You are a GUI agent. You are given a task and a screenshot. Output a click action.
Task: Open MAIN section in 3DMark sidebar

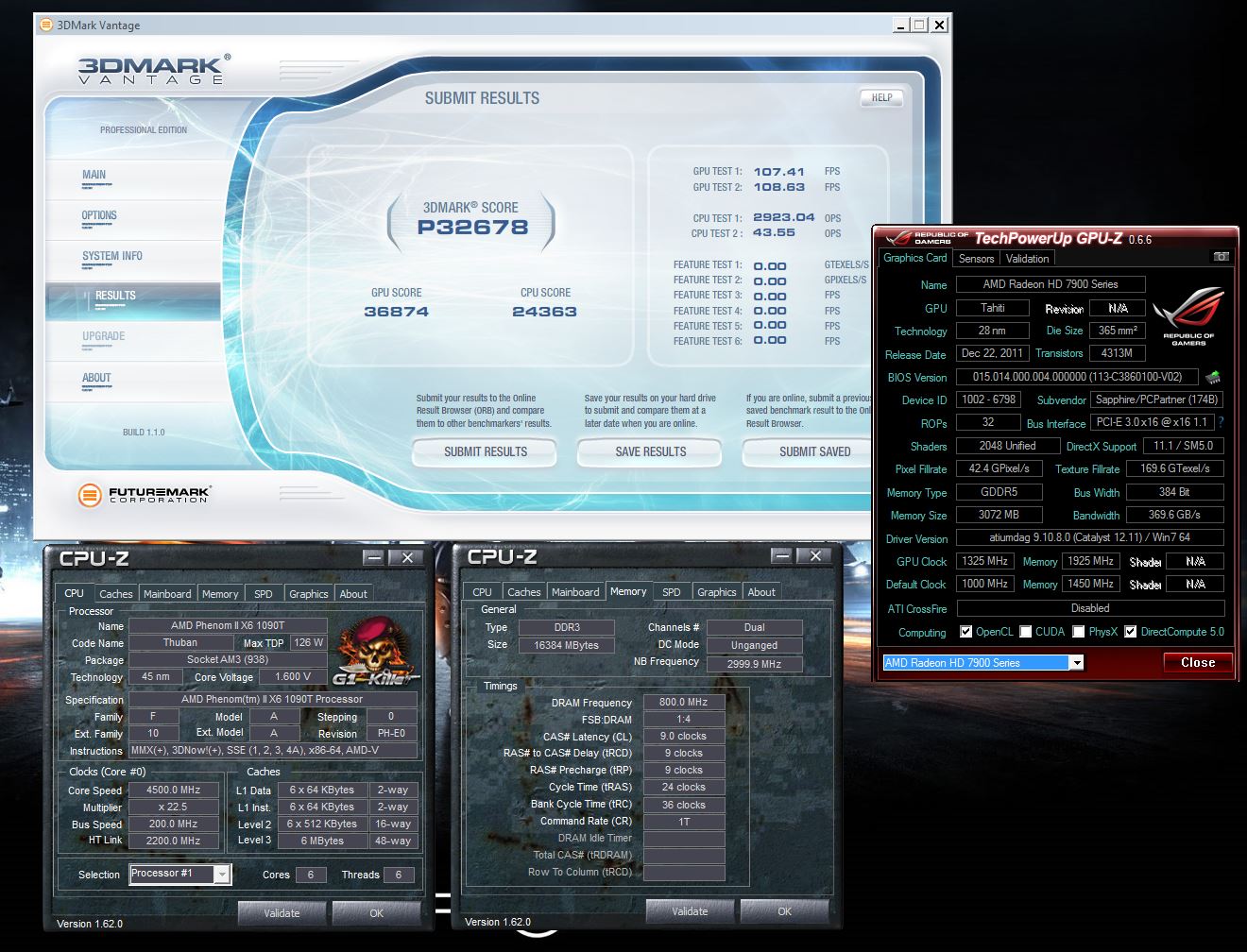pyautogui.click(x=94, y=175)
